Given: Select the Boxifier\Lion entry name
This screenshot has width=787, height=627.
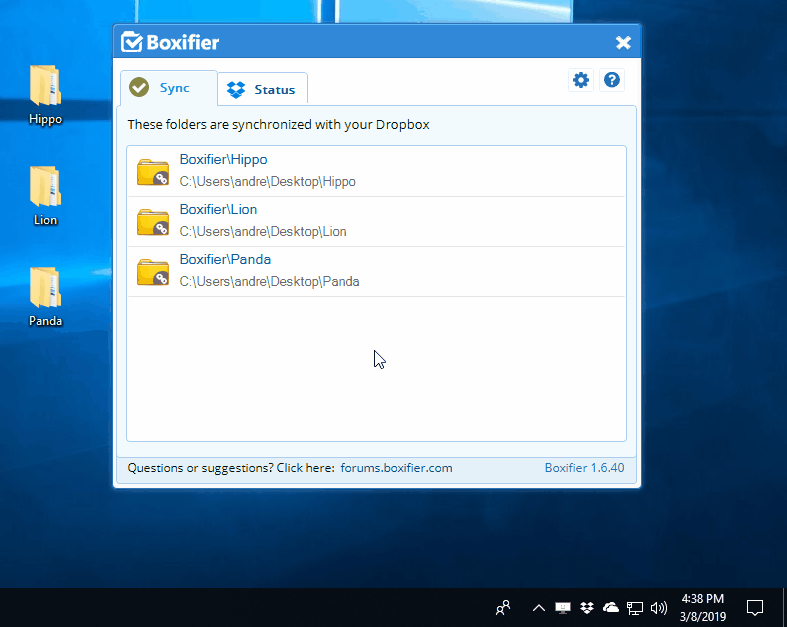Looking at the screenshot, I should (218, 209).
